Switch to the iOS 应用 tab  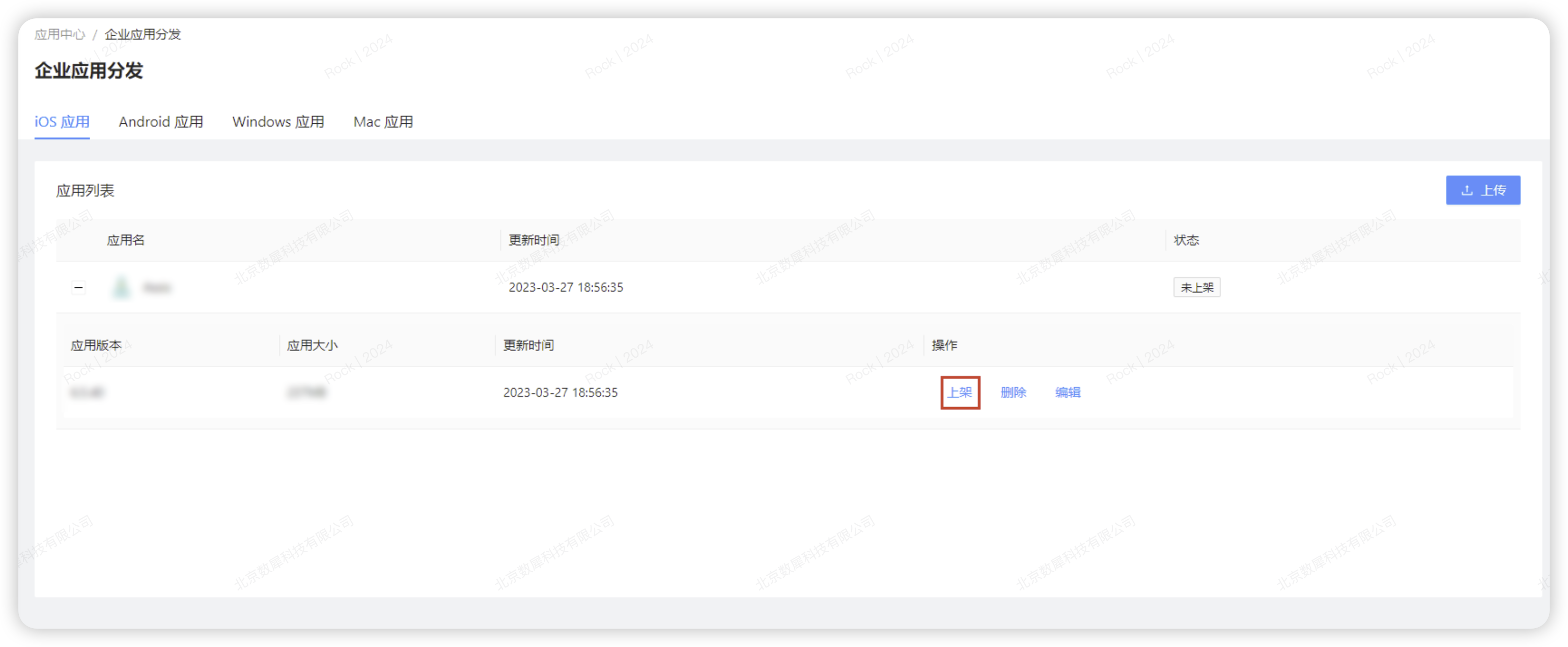[62, 122]
